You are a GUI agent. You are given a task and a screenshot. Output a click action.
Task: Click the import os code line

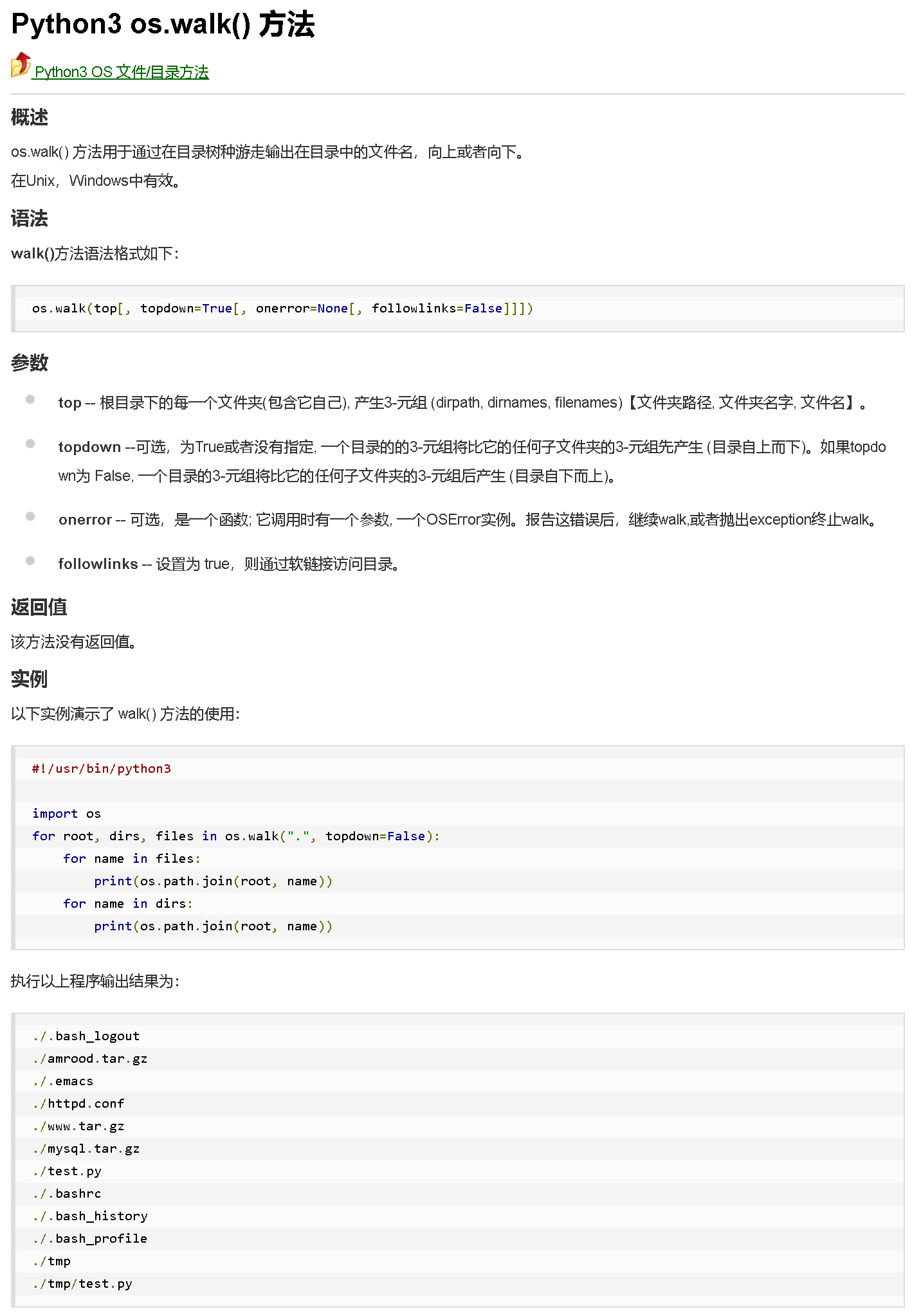point(66,814)
